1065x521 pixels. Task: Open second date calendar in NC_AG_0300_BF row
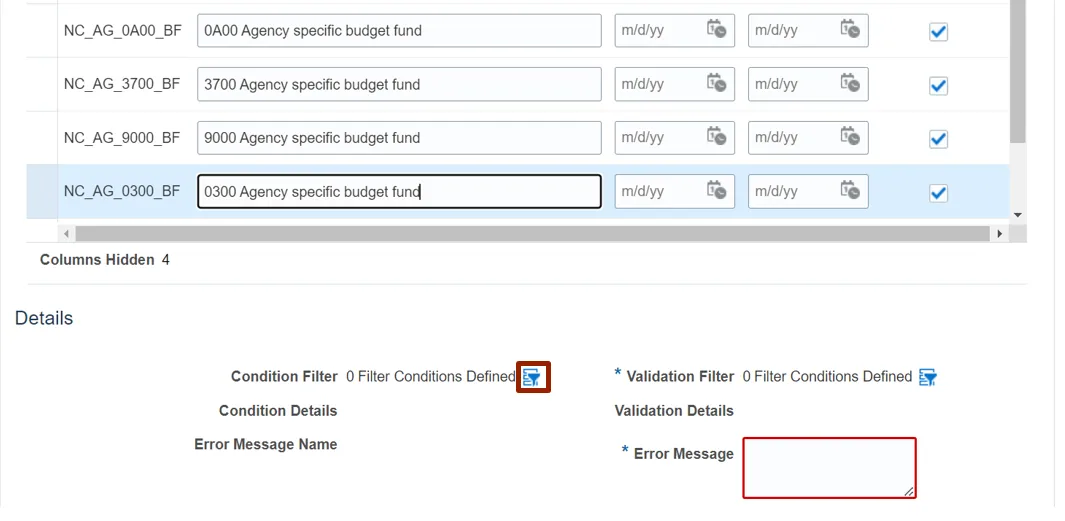[850, 191]
